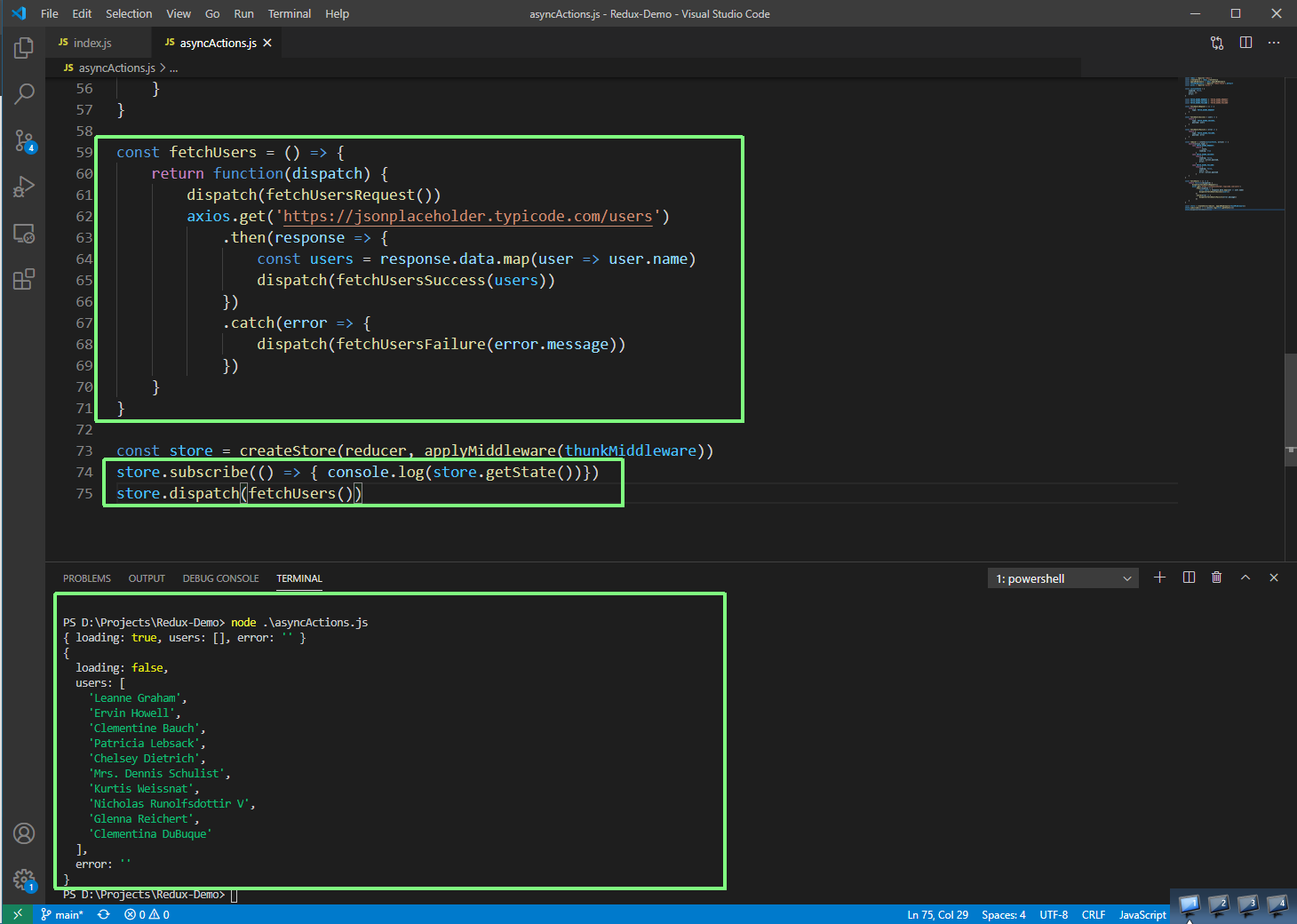The image size is (1297, 924).
Task: Expand the breadcrumb ellipsis symbol
Action: pyautogui.click(x=173, y=68)
